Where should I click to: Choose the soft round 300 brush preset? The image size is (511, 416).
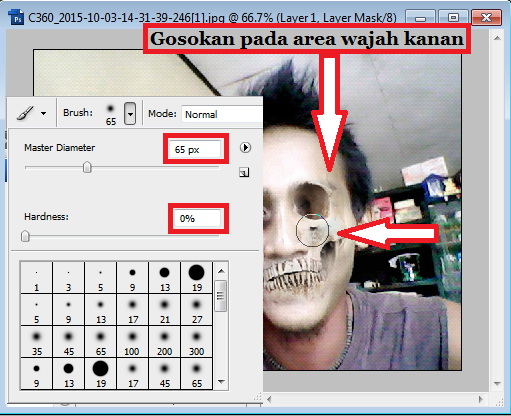point(197,342)
